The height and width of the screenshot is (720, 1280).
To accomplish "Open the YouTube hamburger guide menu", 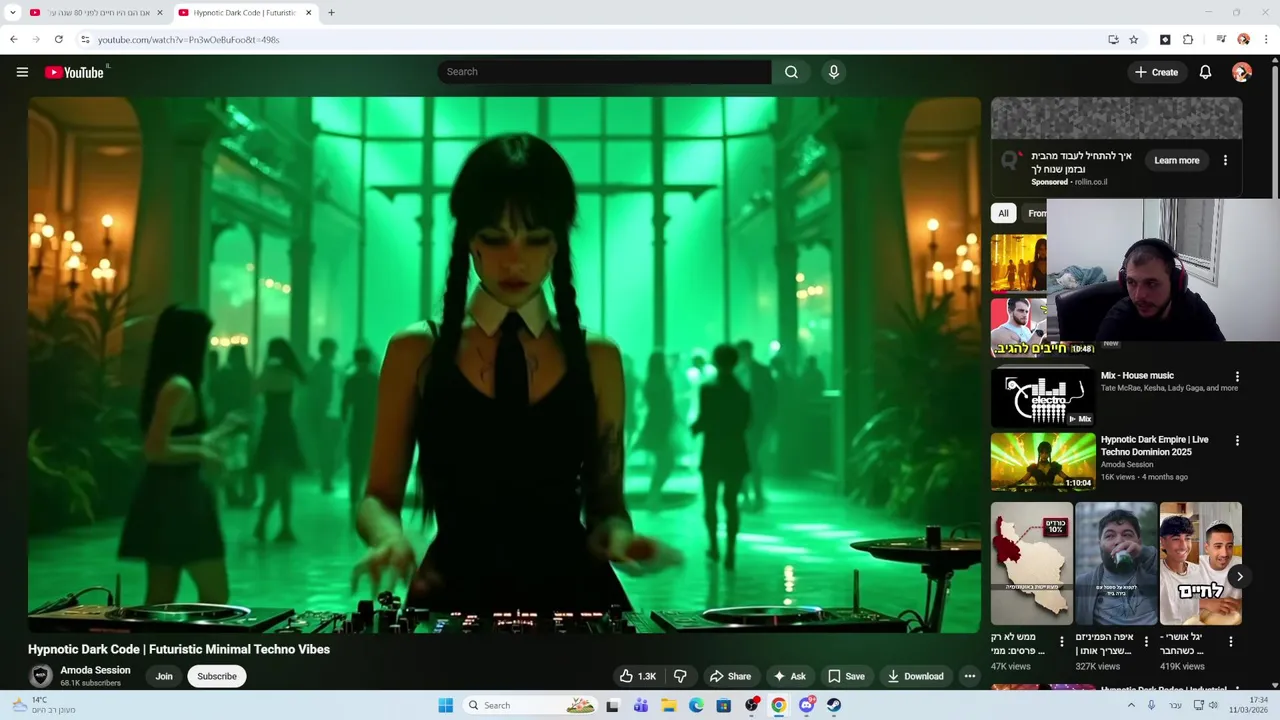I will [22, 72].
